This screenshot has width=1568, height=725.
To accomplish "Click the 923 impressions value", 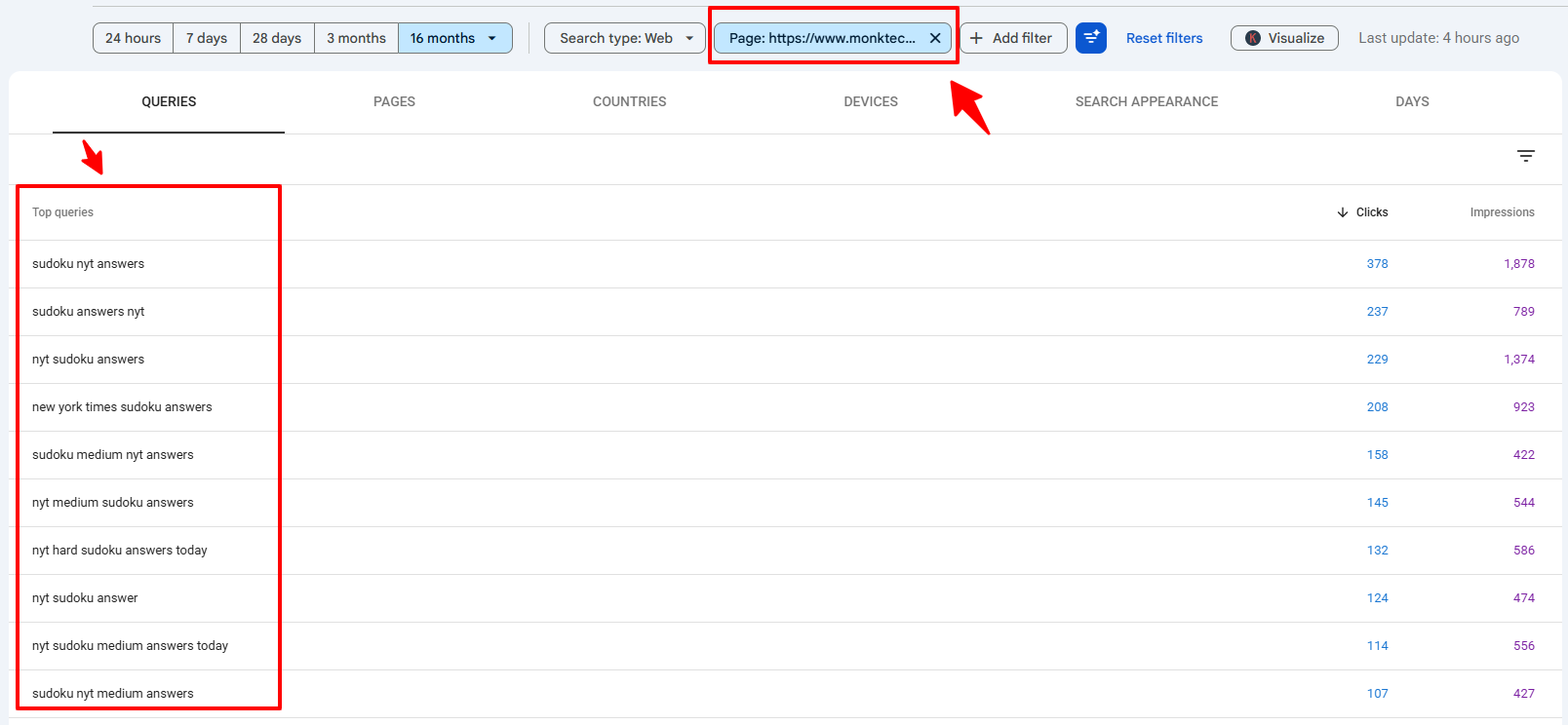I will click(1524, 407).
